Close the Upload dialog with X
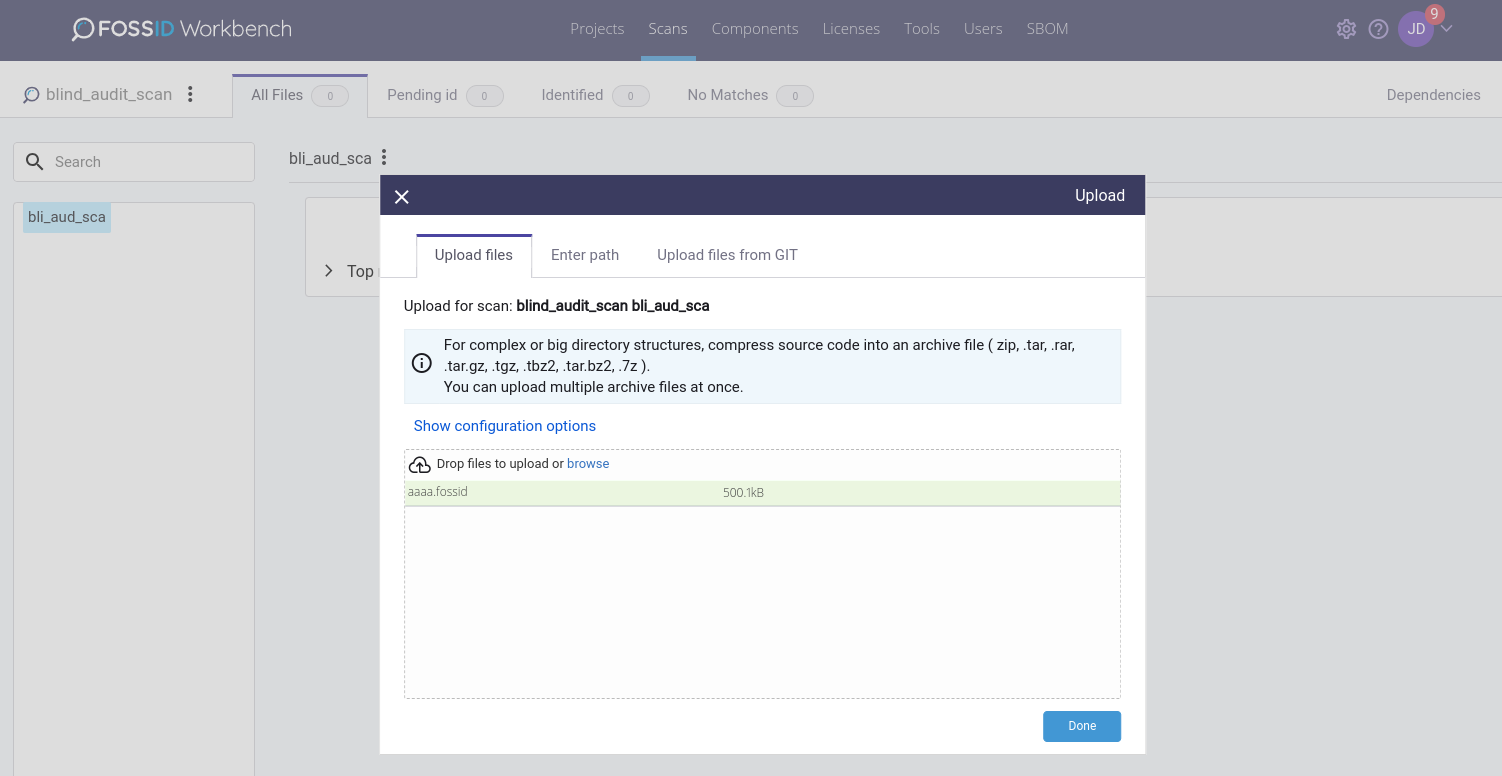The image size is (1502, 776). 402,196
